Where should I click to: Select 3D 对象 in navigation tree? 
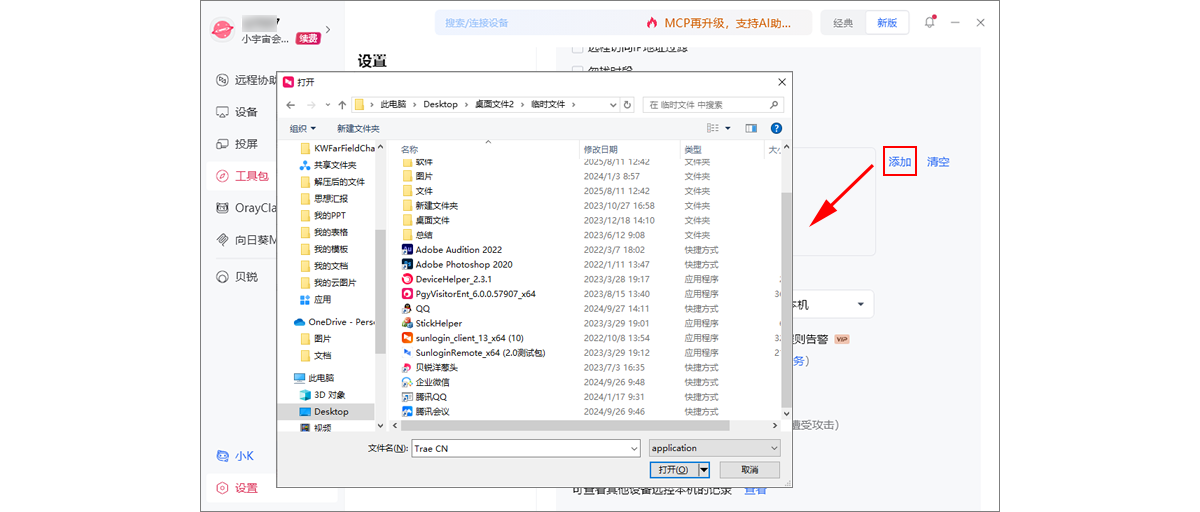point(329,394)
